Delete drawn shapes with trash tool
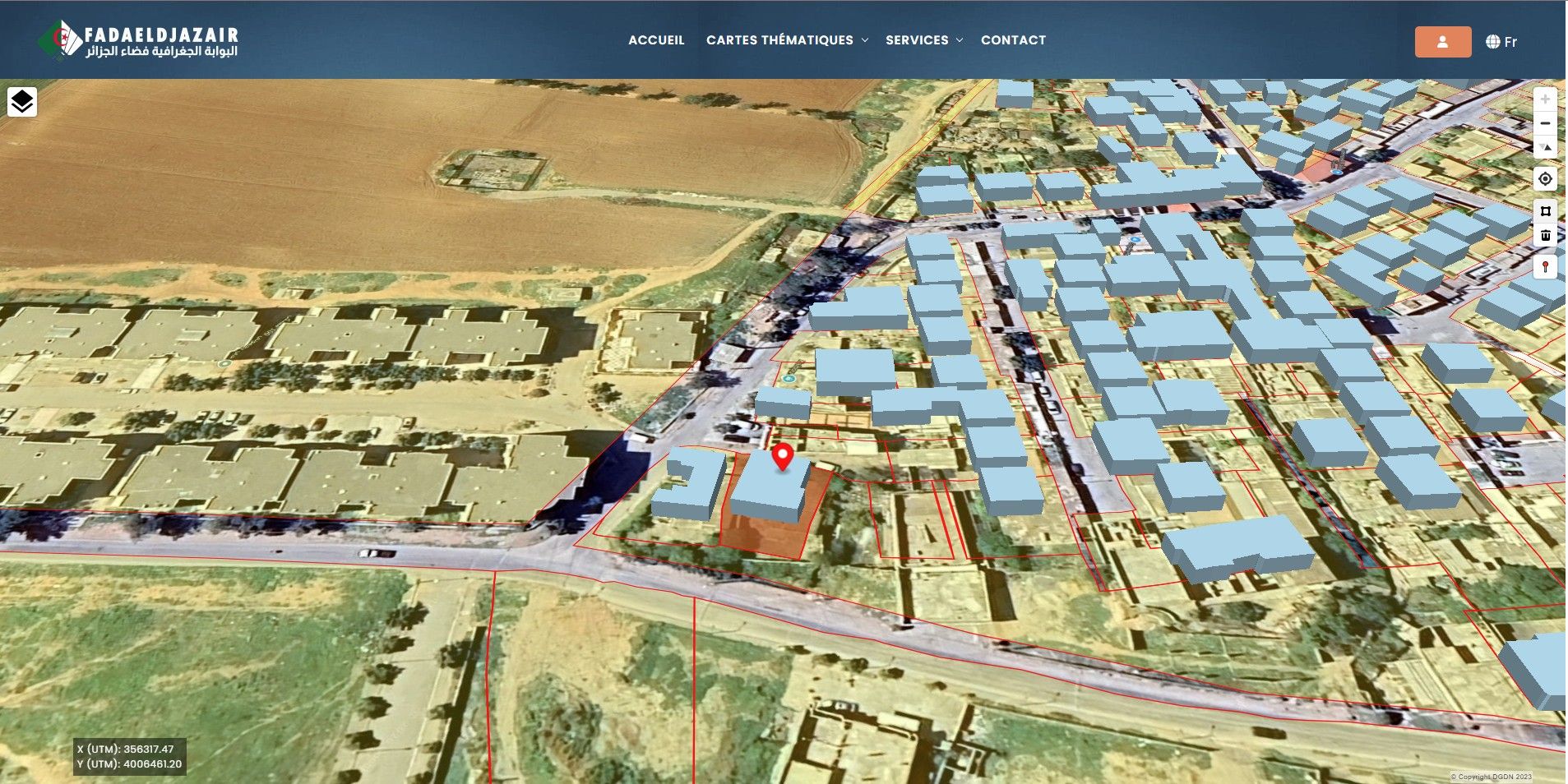This screenshot has height=784, width=1568. click(x=1545, y=235)
